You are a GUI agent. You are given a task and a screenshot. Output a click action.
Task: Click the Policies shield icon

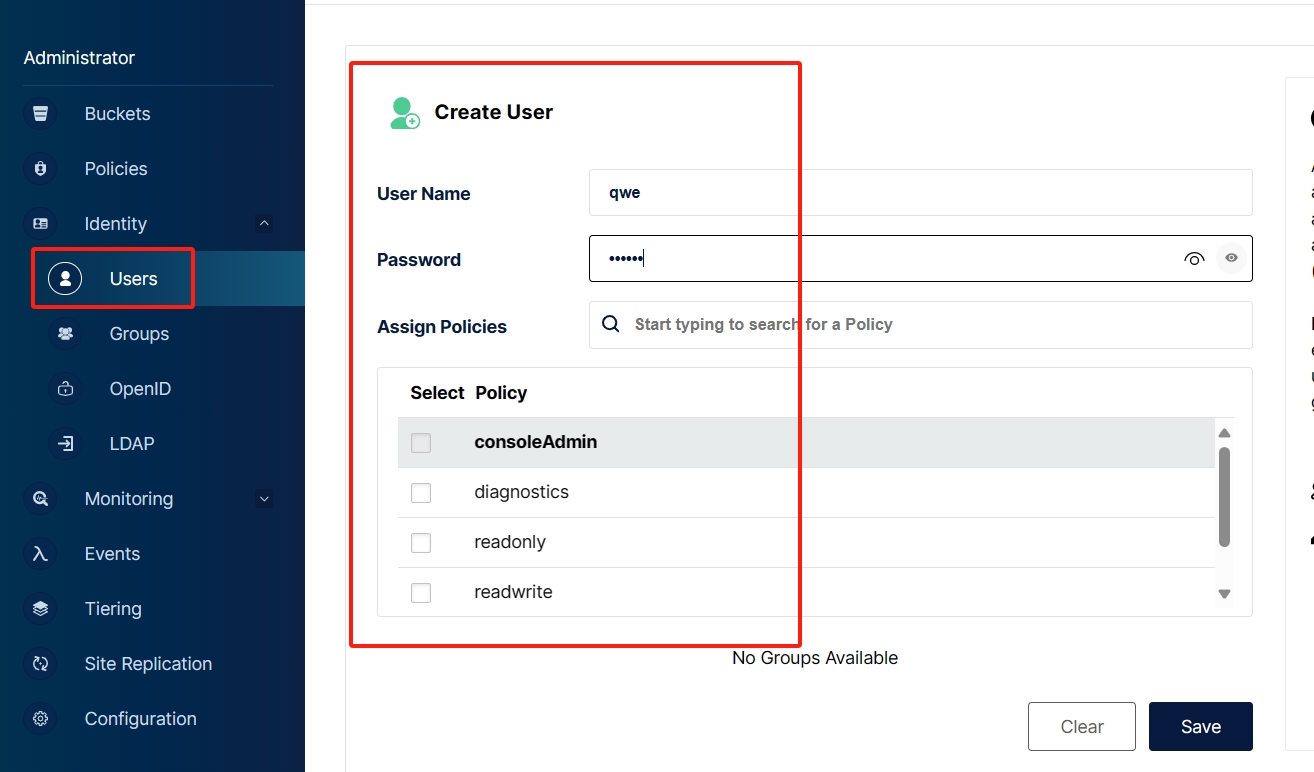coord(40,169)
